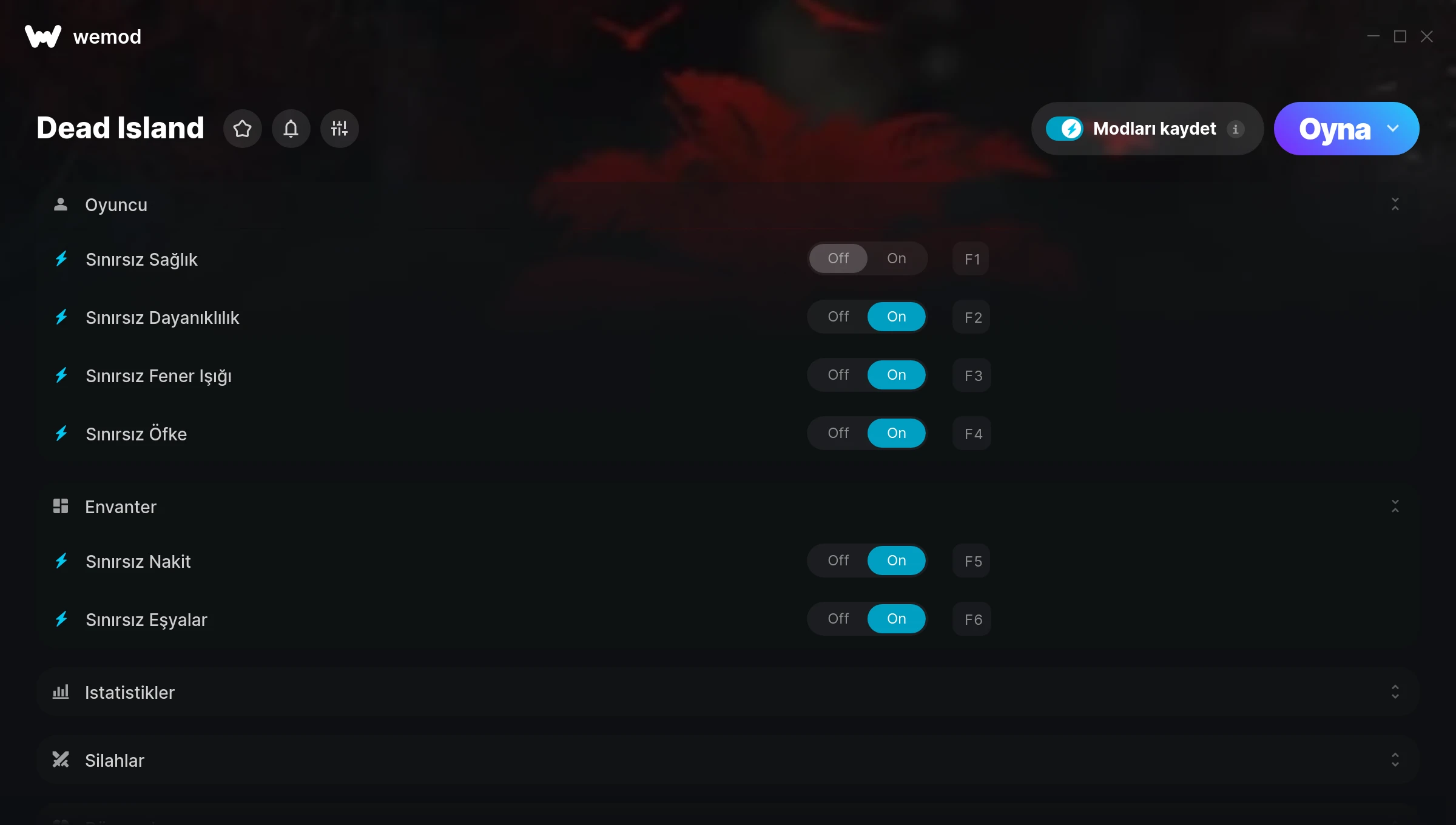1456x825 pixels.
Task: Turn on Sınırsız Sağlık
Action: tap(896, 258)
